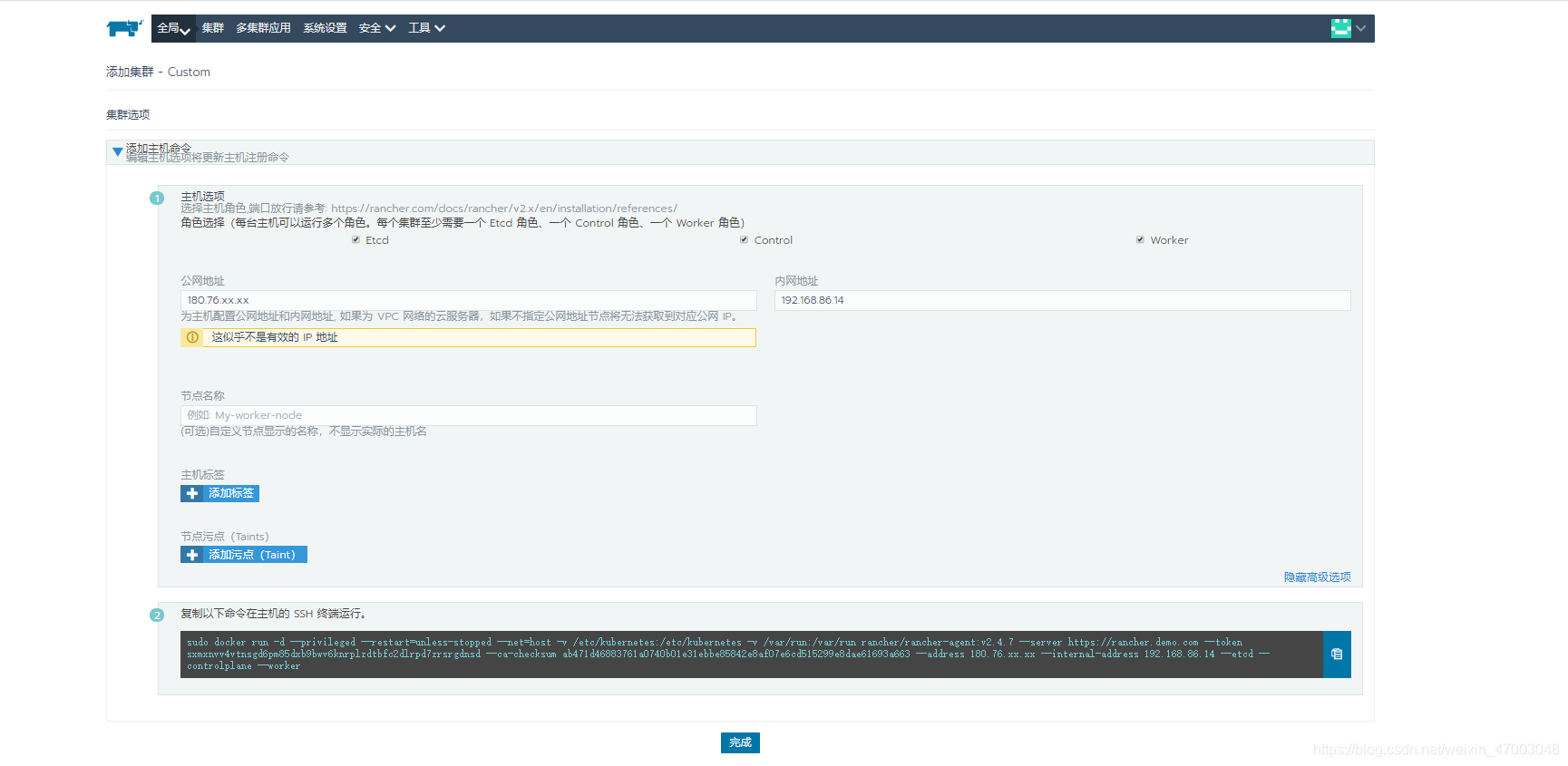Open 多集群应用 menu item
The image size is (1568, 766).
(263, 28)
